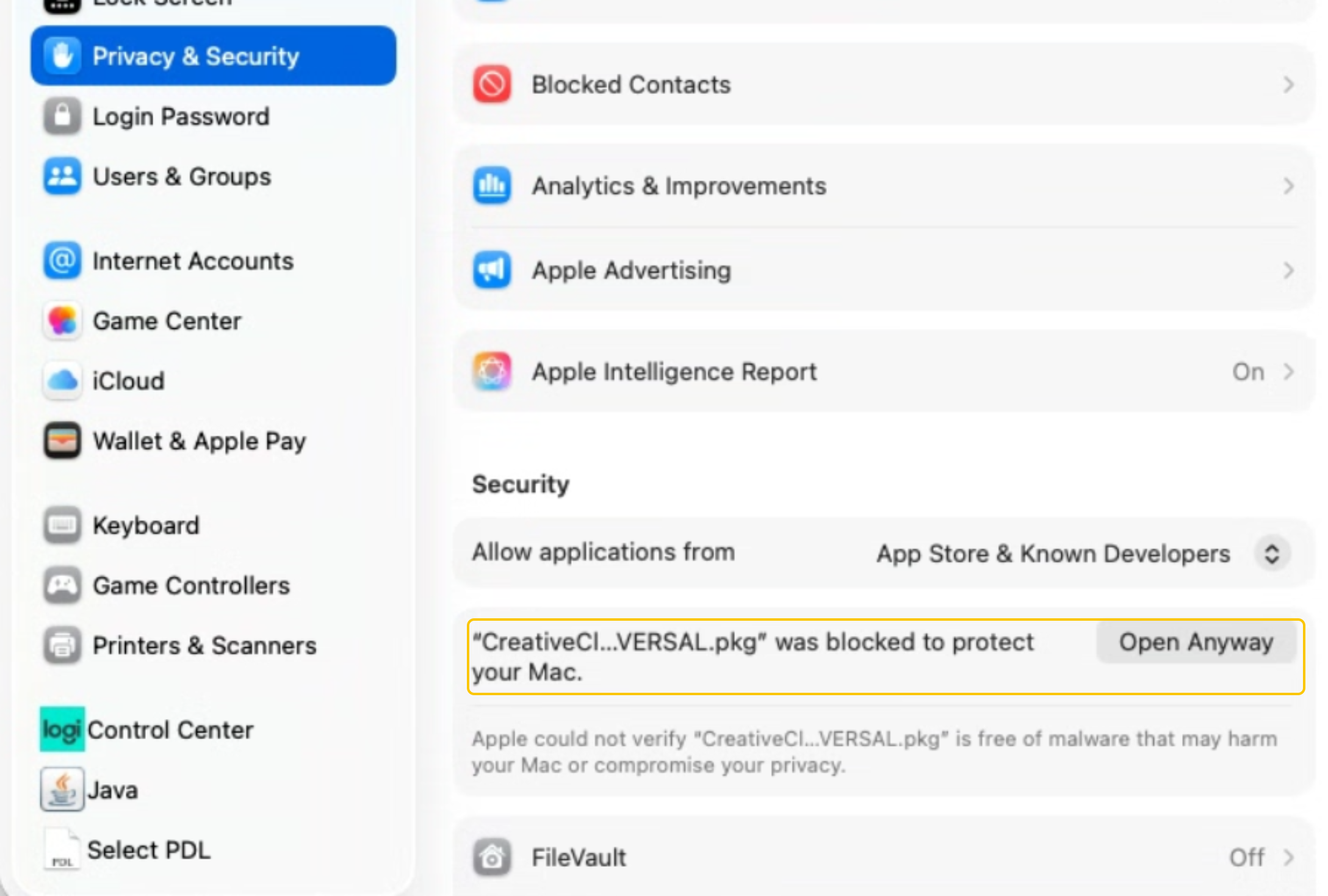Open Internet Accounts in sidebar
The width and height of the screenshot is (1328, 896).
192,261
